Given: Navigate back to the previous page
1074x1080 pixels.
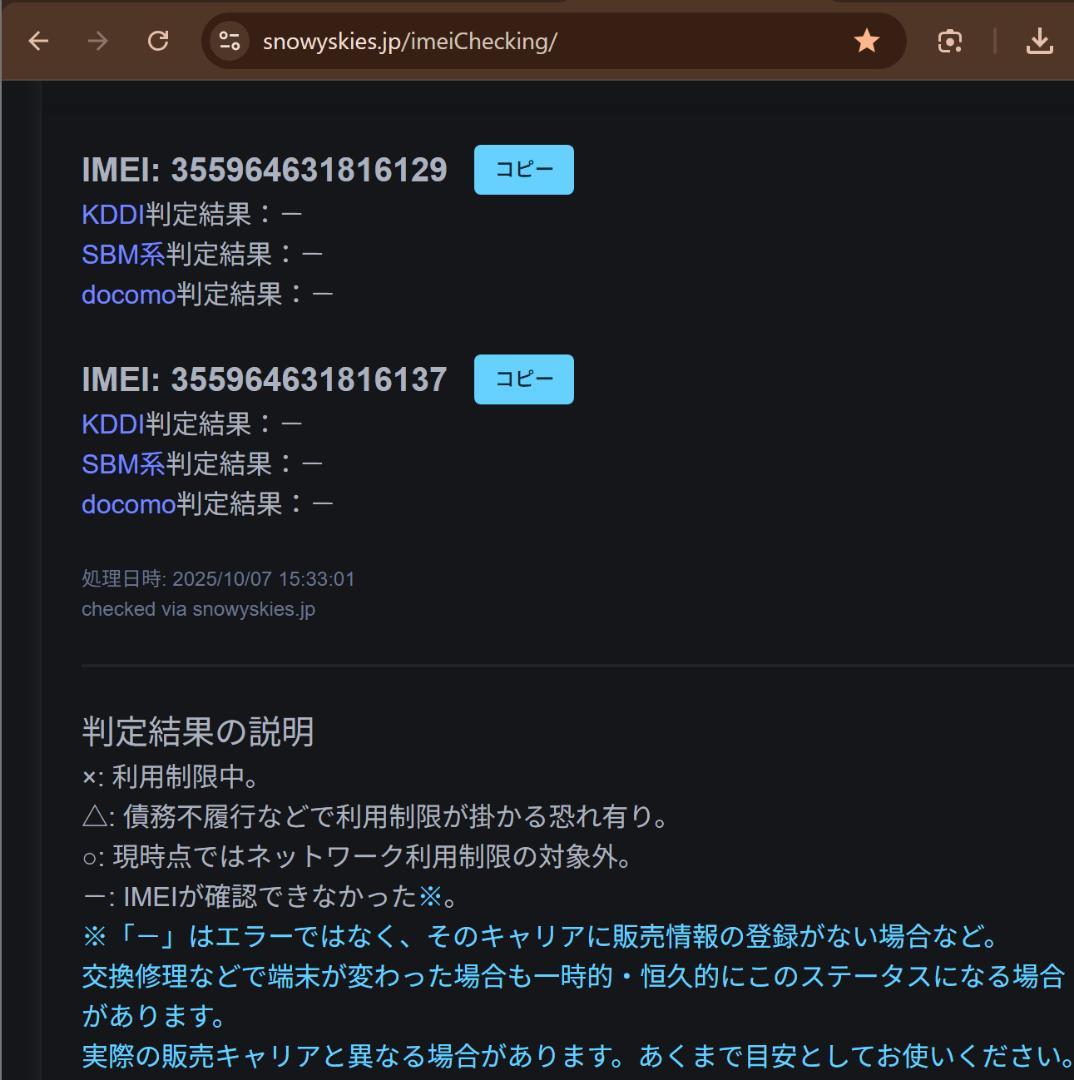Looking at the screenshot, I should (37, 41).
